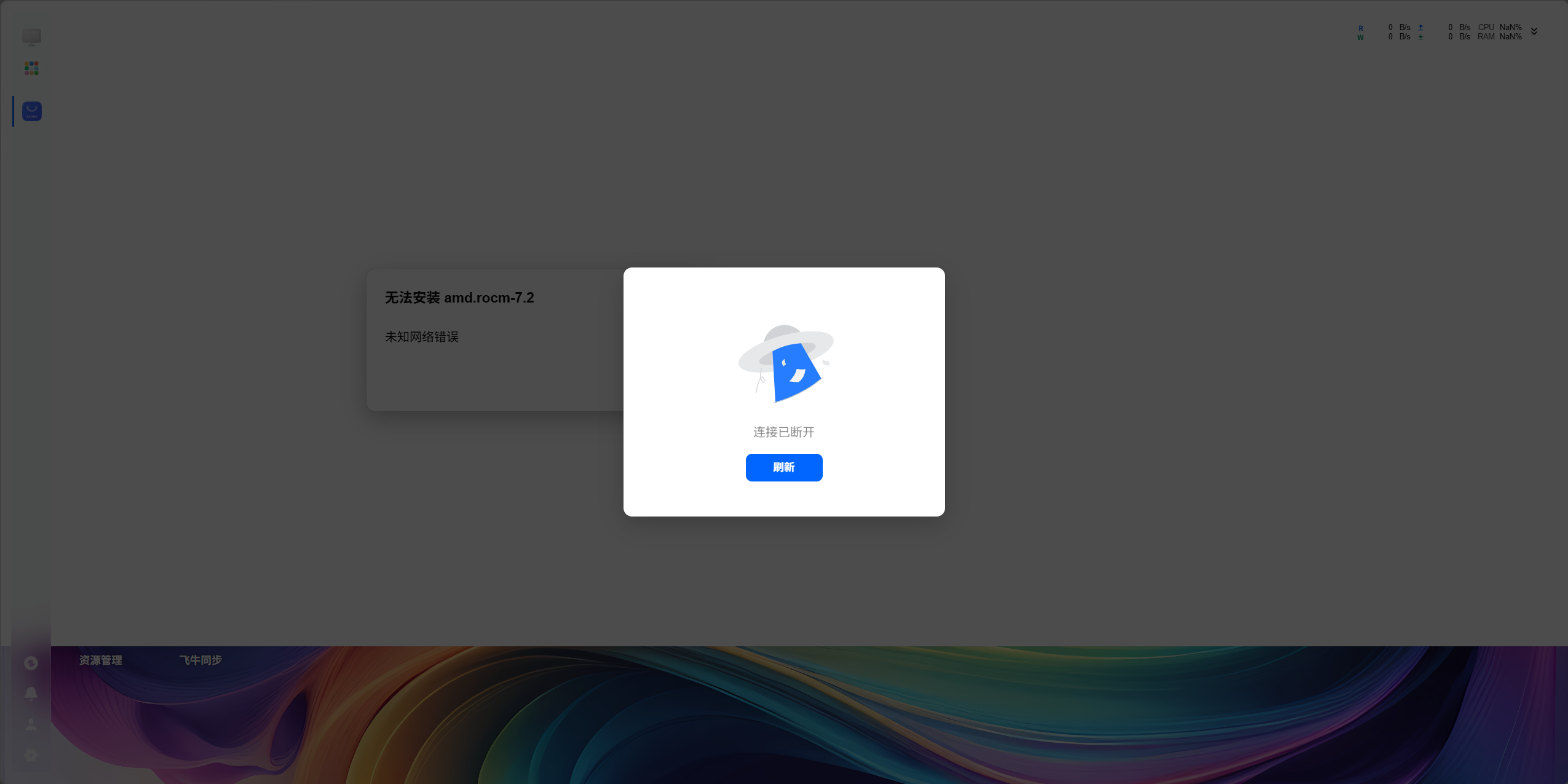Image resolution: width=1568 pixels, height=784 pixels.
Task: Click the 无法安装 amd.rocm-7.2 dialog title
Action: click(x=459, y=298)
